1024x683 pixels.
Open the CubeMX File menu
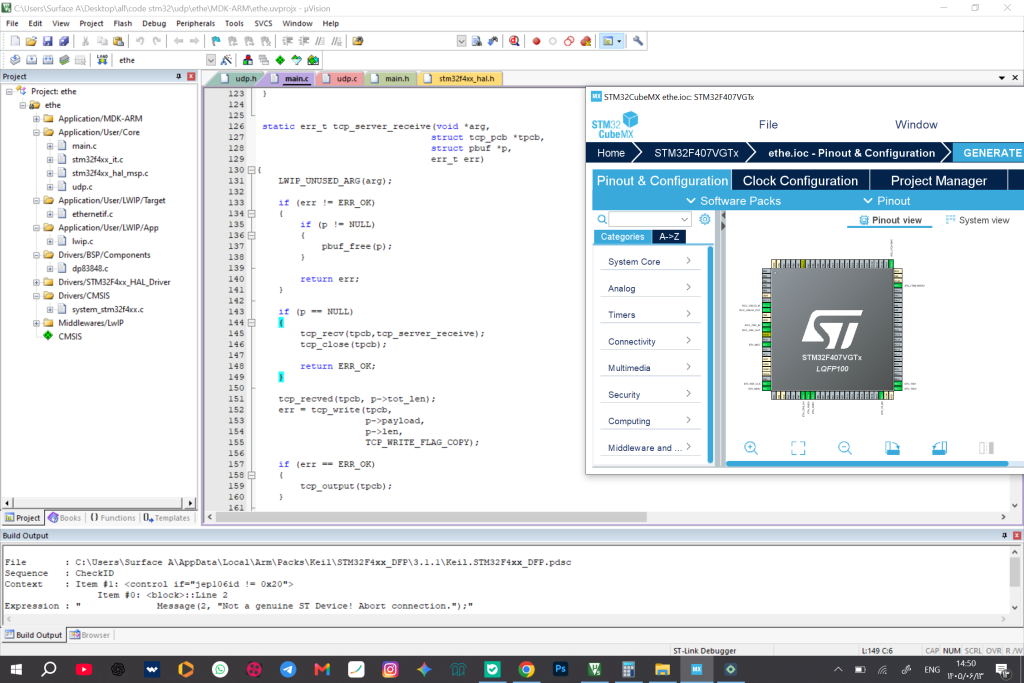coord(768,125)
